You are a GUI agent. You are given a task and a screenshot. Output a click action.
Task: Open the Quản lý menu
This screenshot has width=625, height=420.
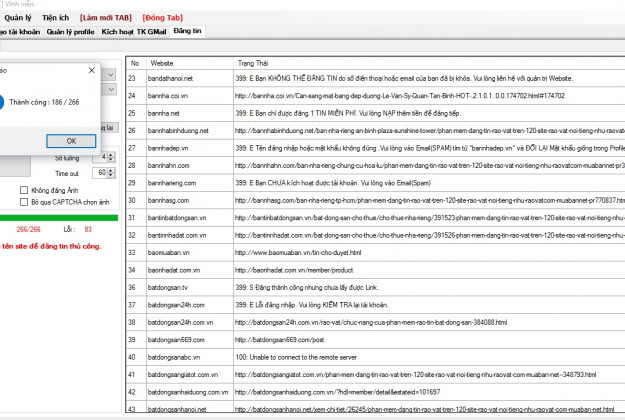(17, 18)
